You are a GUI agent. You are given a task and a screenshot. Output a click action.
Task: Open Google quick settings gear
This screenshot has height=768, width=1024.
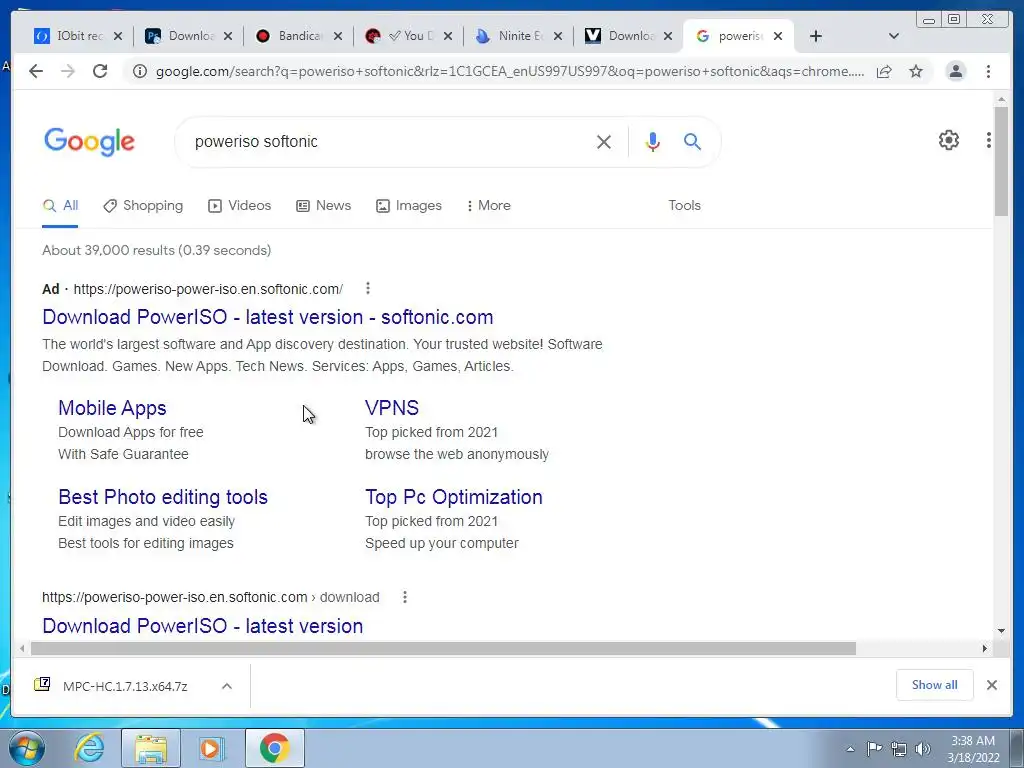(949, 140)
